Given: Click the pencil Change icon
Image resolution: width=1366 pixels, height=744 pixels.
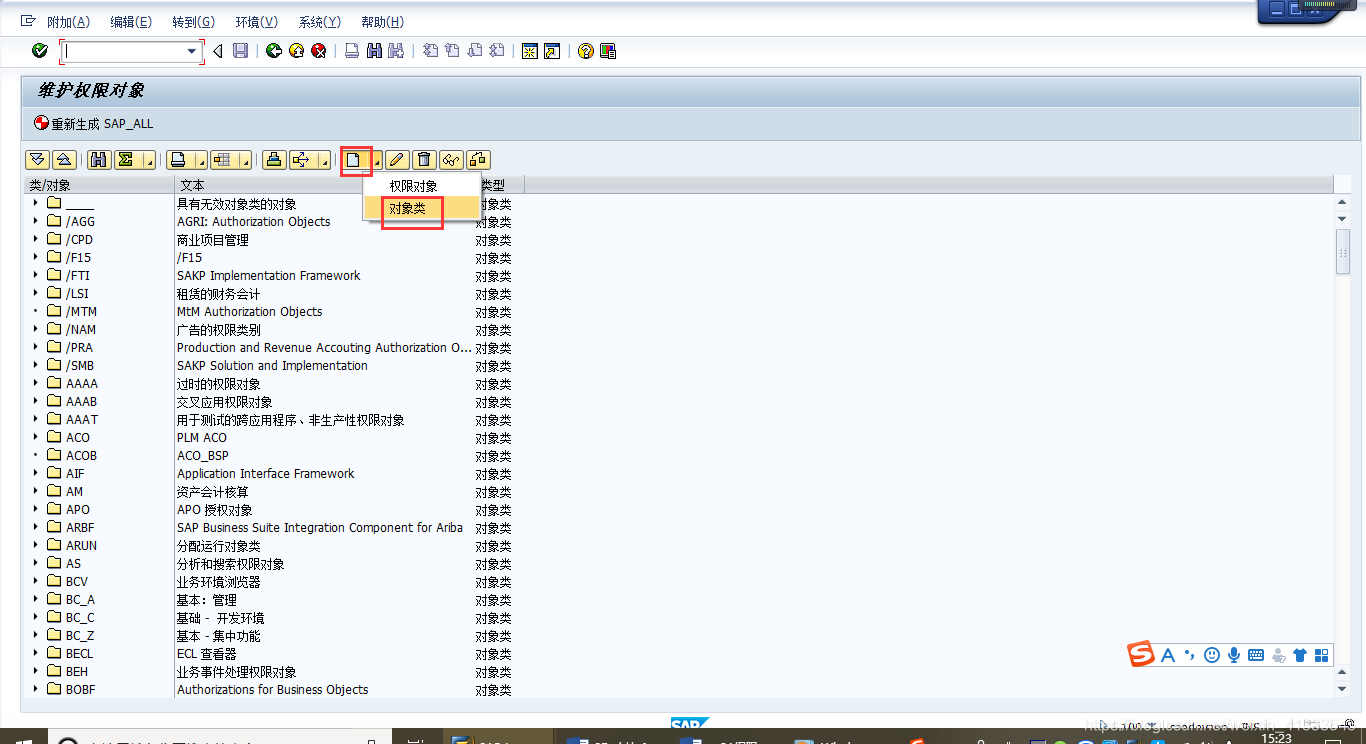Looking at the screenshot, I should (x=398, y=160).
